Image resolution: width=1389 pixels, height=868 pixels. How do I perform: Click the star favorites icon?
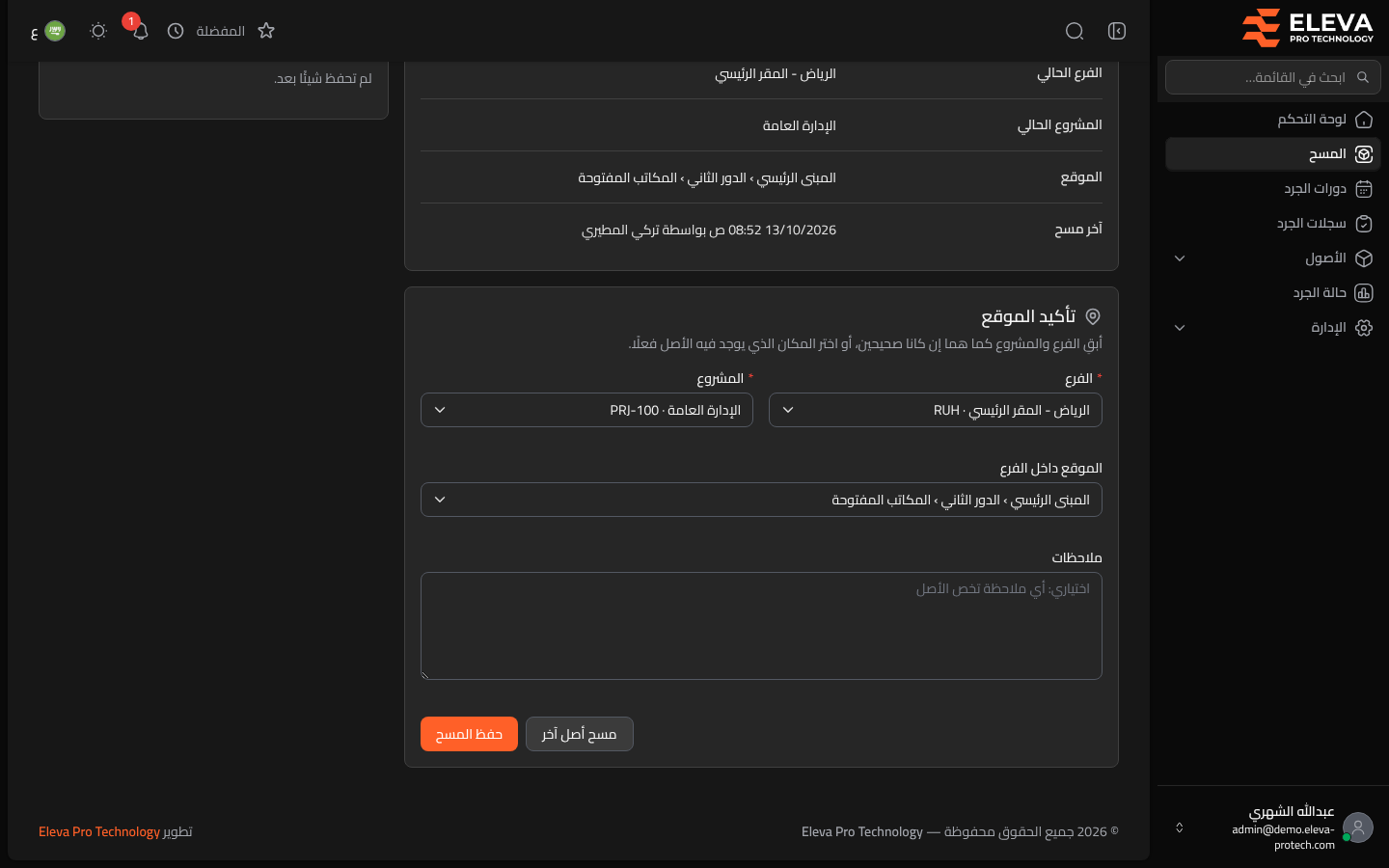pyautogui.click(x=266, y=31)
